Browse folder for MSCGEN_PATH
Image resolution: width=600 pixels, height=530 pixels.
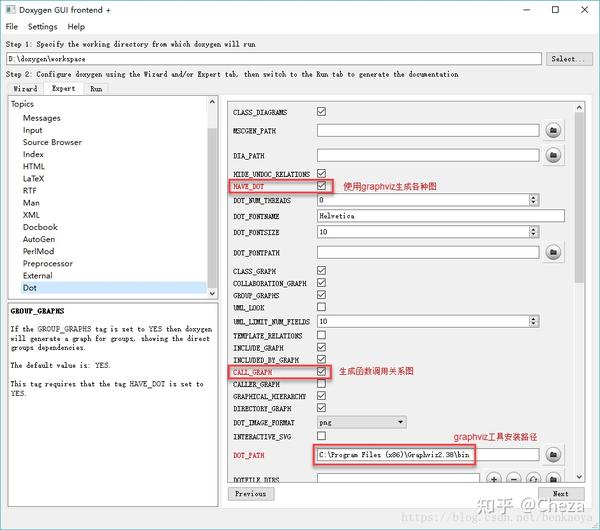click(x=553, y=130)
